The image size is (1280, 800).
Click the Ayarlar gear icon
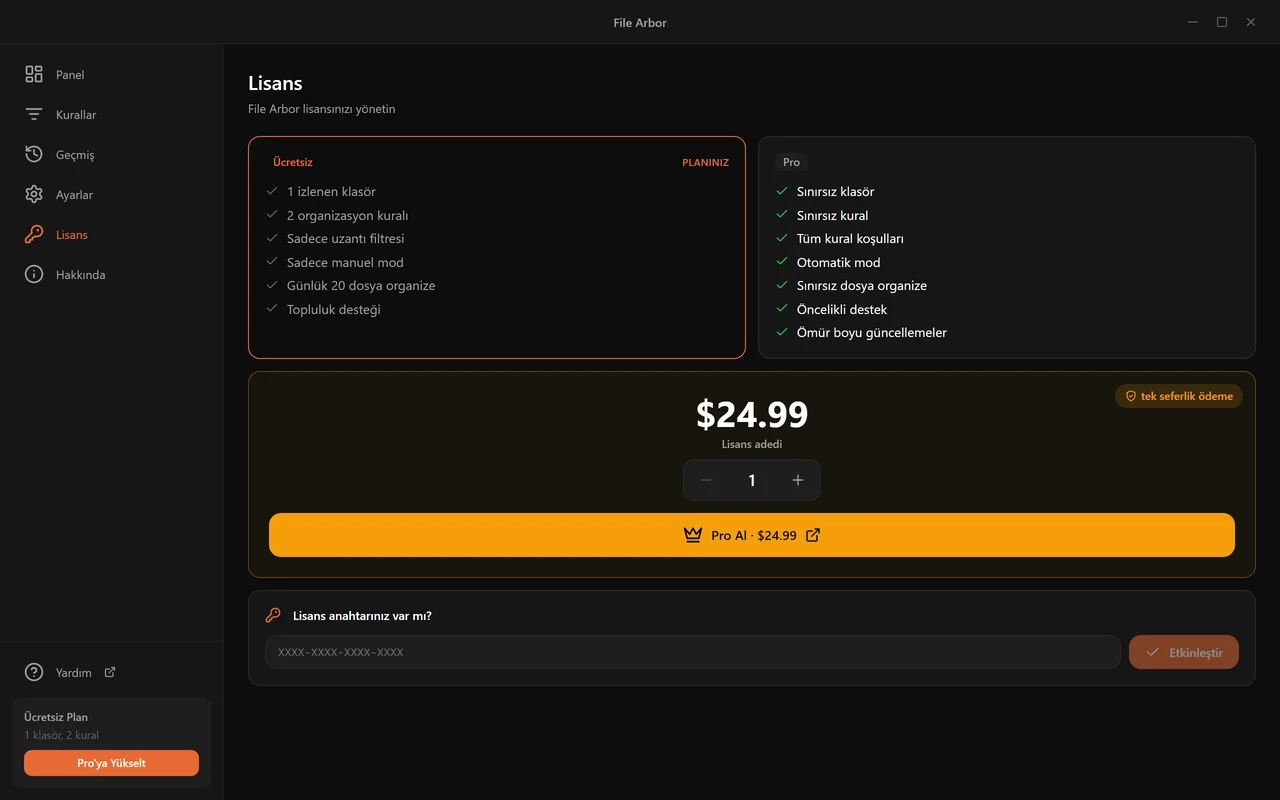pos(34,194)
